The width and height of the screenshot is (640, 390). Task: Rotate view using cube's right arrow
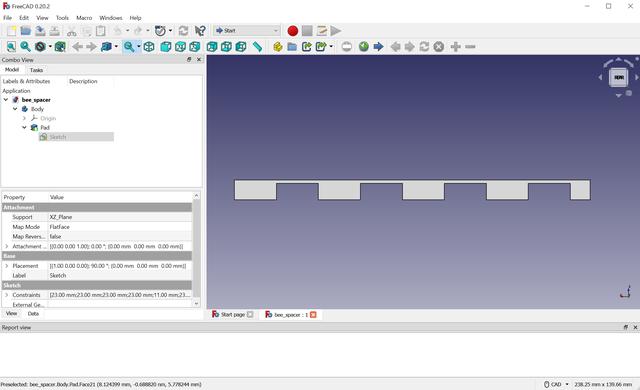pyautogui.click(x=637, y=77)
